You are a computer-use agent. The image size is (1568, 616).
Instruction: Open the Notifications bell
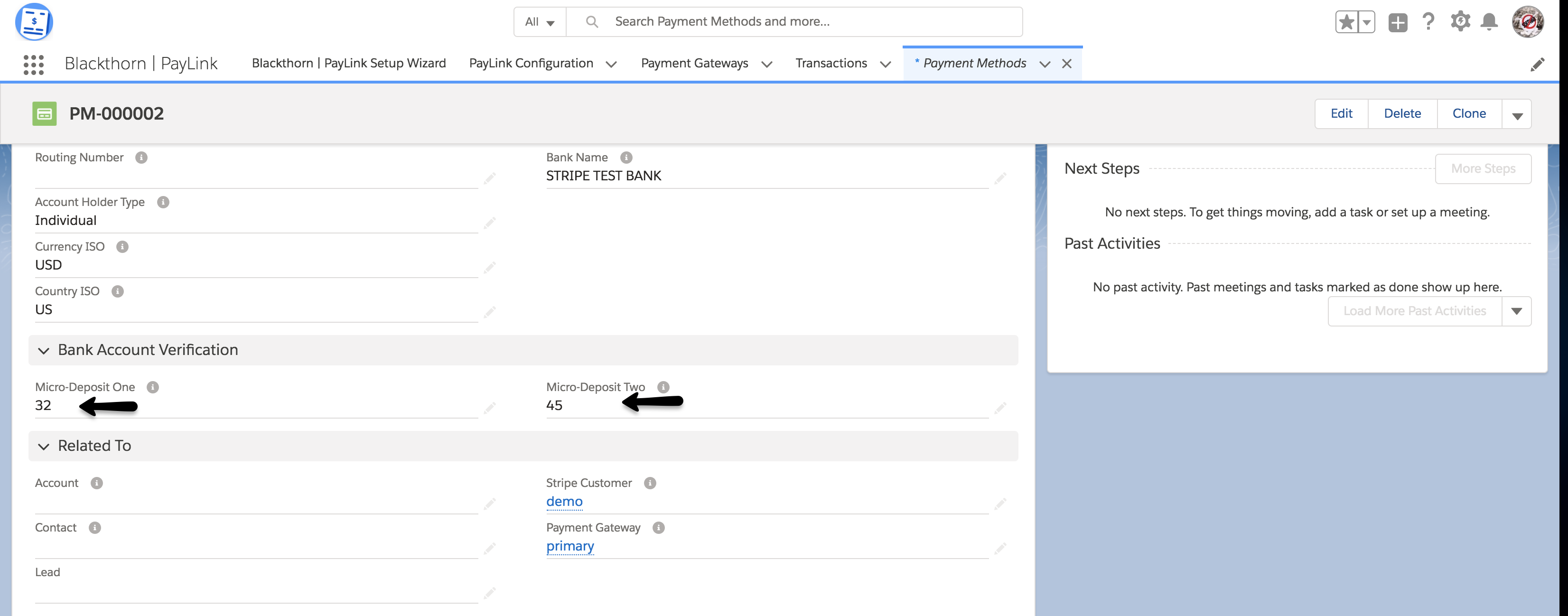pos(1489,22)
